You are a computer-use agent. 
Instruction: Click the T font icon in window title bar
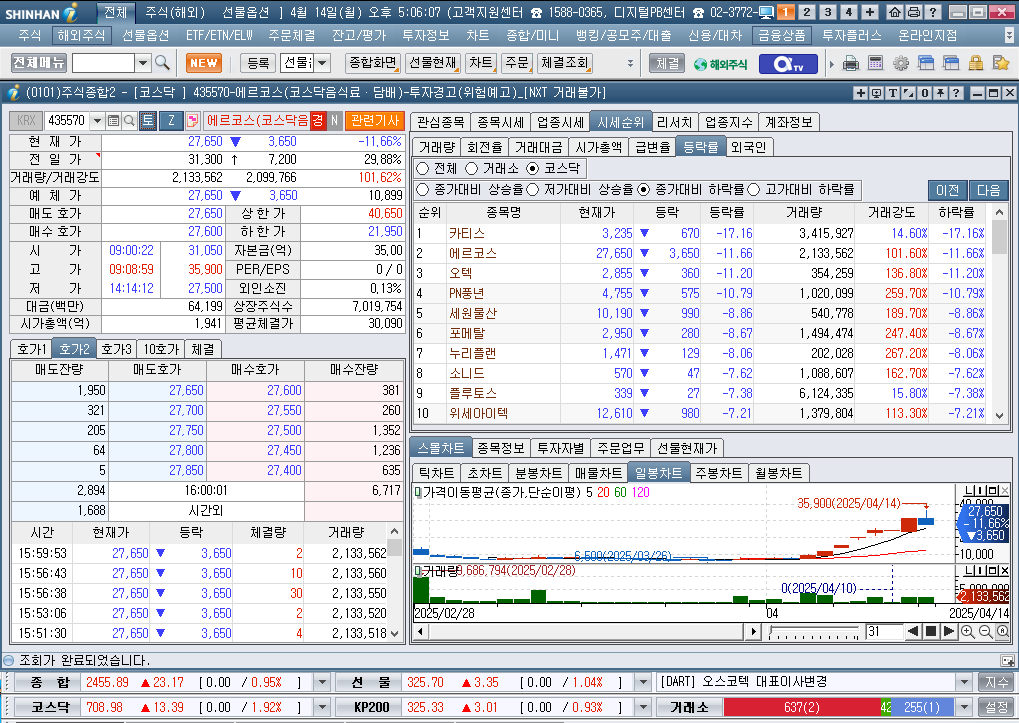click(893, 93)
